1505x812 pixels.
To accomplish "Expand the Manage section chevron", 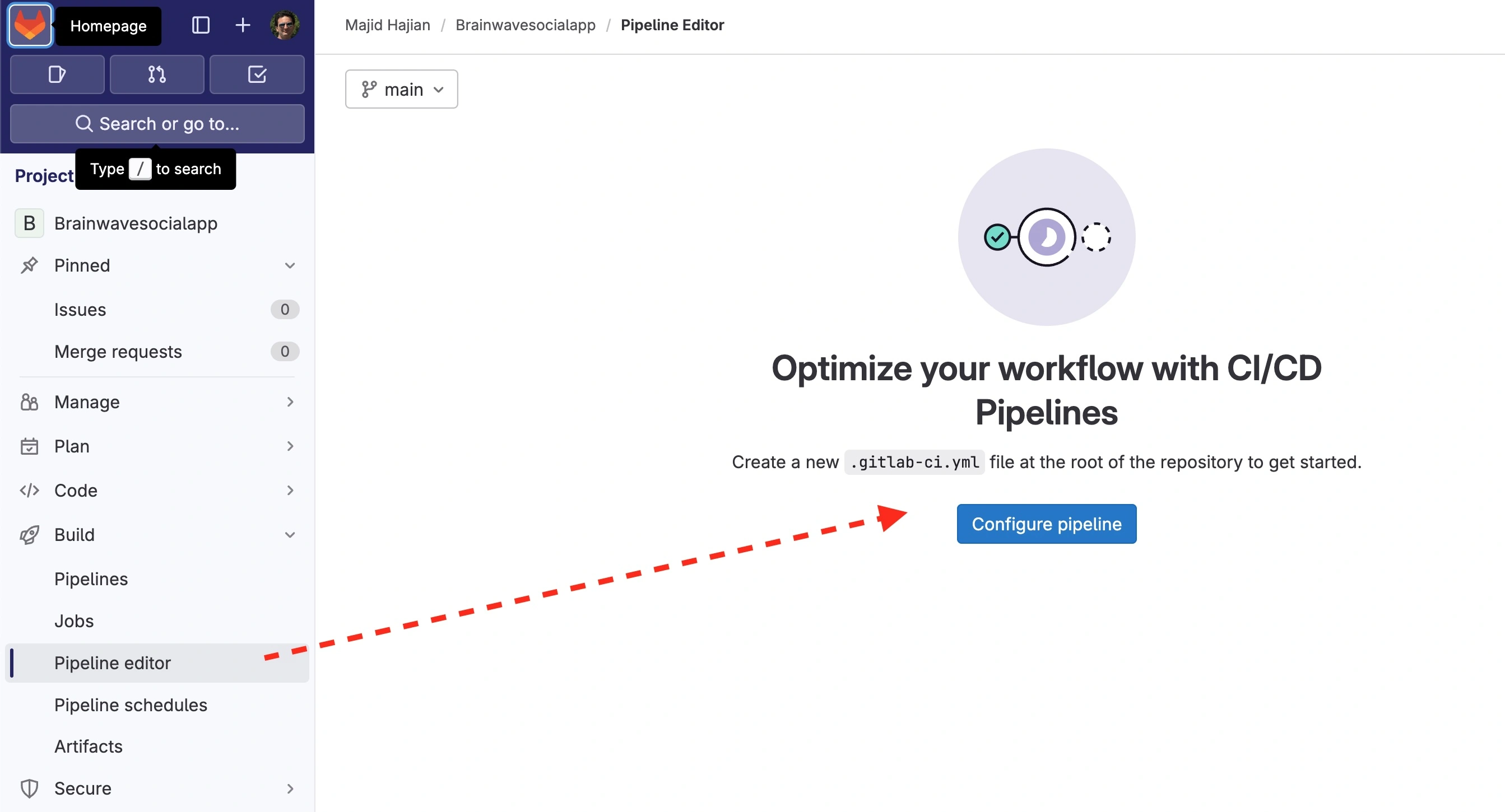I will [290, 402].
